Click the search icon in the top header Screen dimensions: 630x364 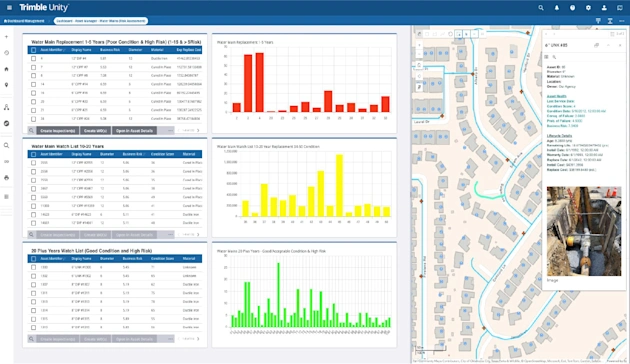541,8
